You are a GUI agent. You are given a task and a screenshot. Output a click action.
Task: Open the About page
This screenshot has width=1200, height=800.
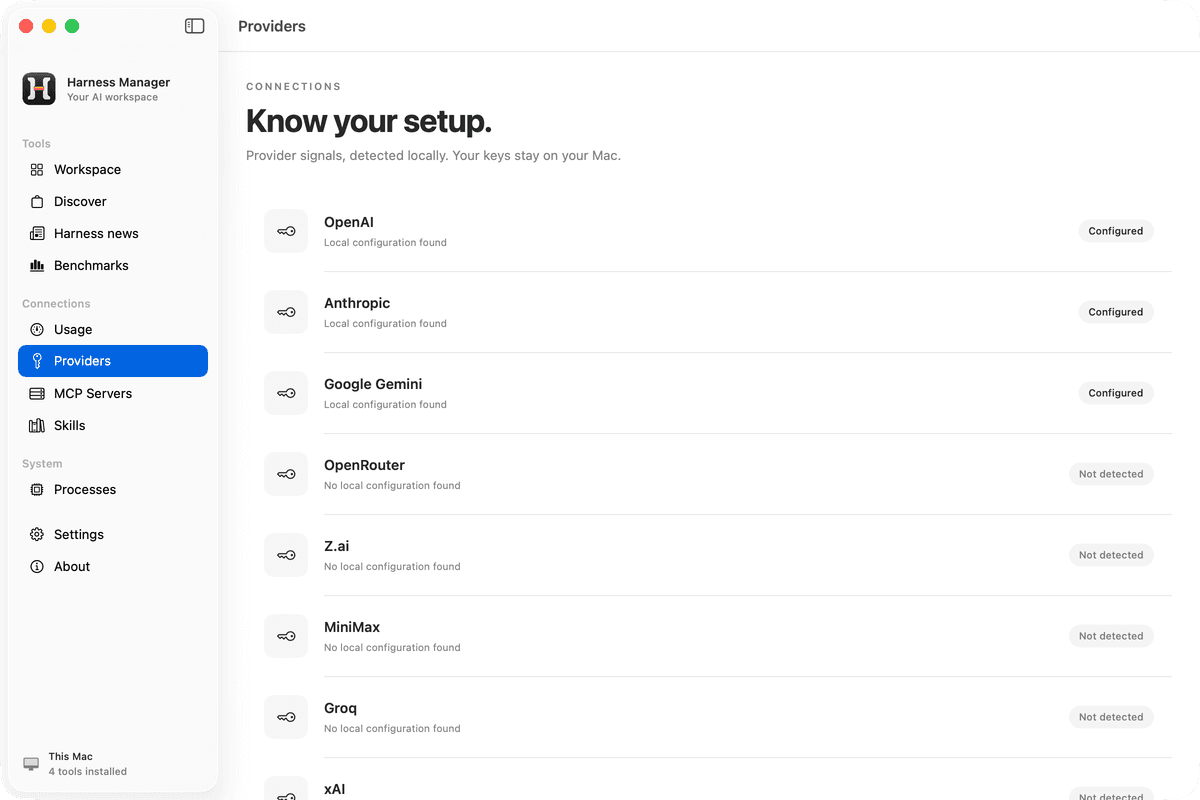(x=113, y=566)
